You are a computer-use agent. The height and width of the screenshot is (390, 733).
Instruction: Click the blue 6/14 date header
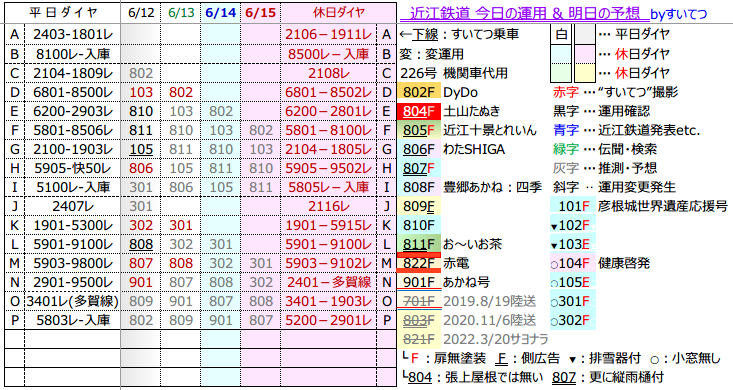221,13
